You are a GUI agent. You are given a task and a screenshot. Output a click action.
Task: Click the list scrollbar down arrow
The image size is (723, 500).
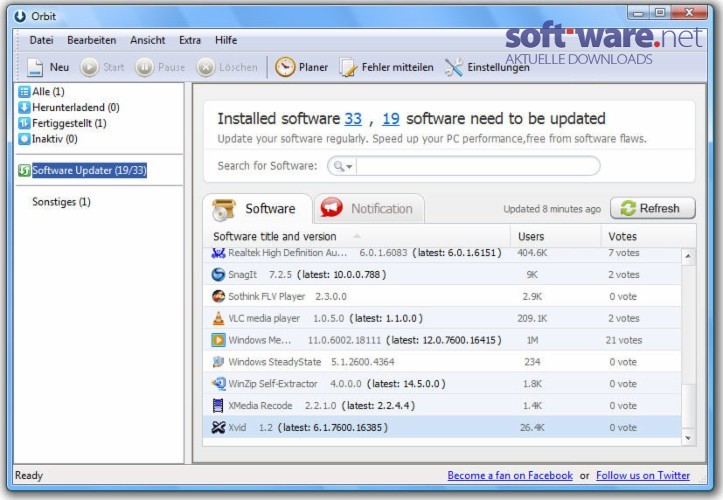click(x=688, y=438)
